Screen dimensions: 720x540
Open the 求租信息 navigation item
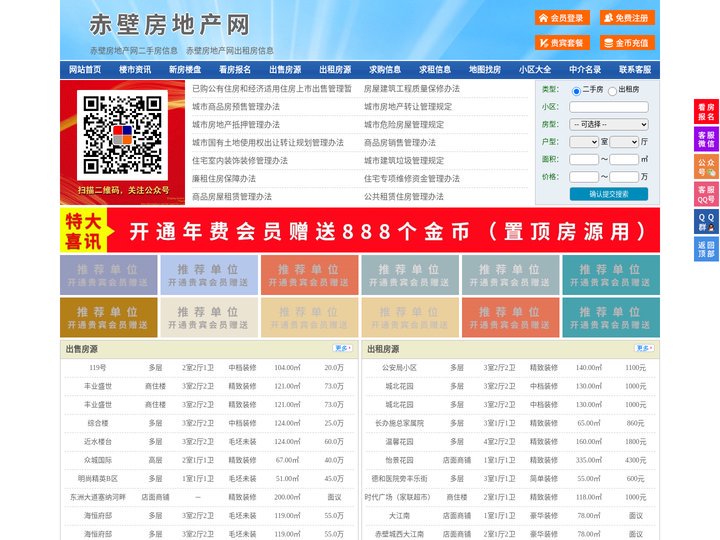click(x=435, y=70)
